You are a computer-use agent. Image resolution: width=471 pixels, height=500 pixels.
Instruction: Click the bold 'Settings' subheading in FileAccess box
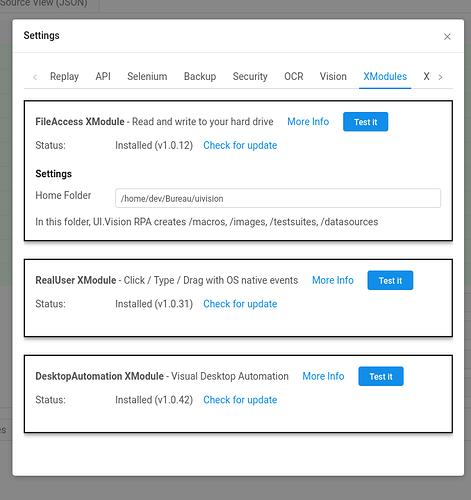pos(53,174)
